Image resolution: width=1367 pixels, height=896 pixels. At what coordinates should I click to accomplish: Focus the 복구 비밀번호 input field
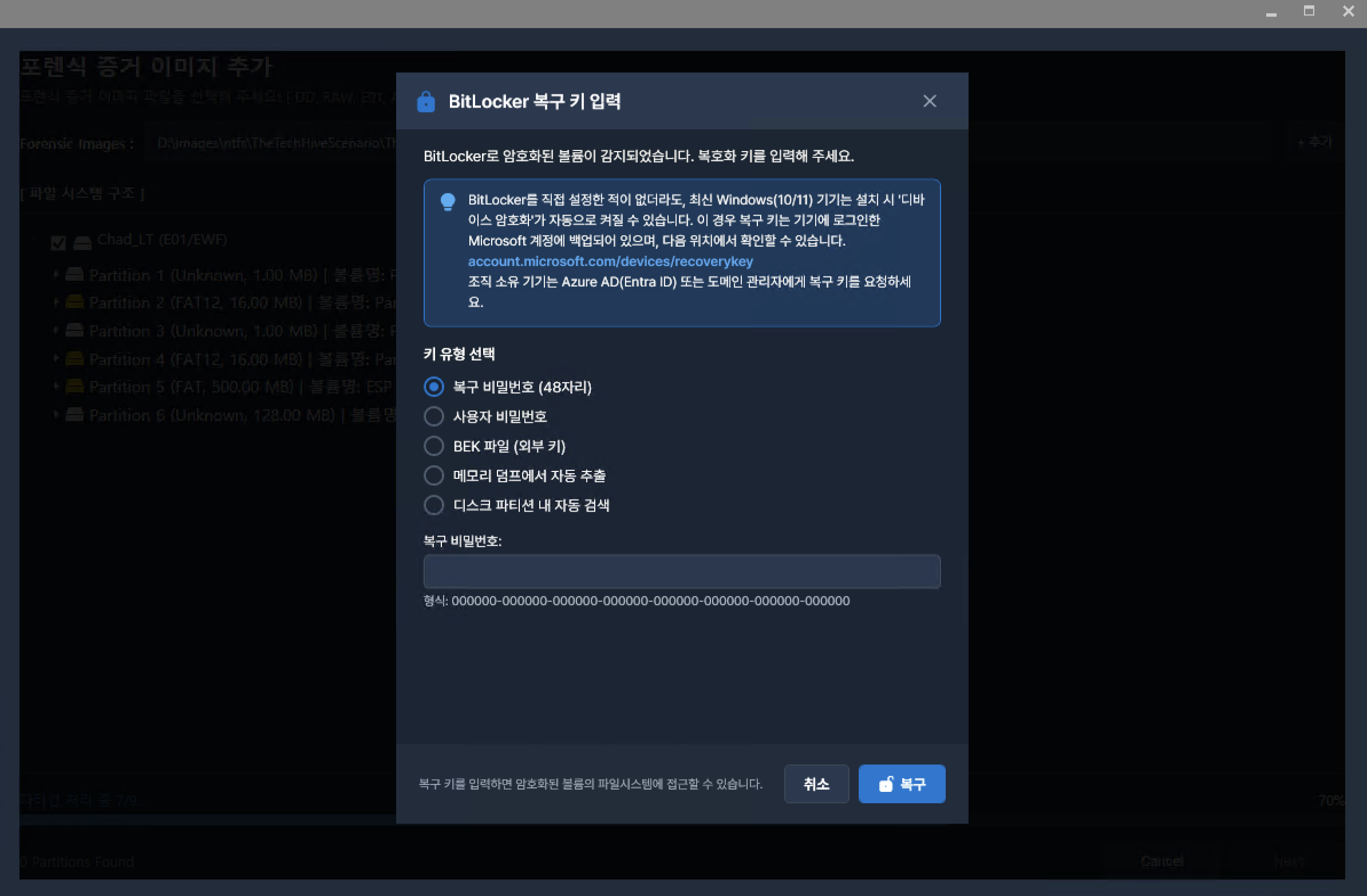click(x=682, y=571)
